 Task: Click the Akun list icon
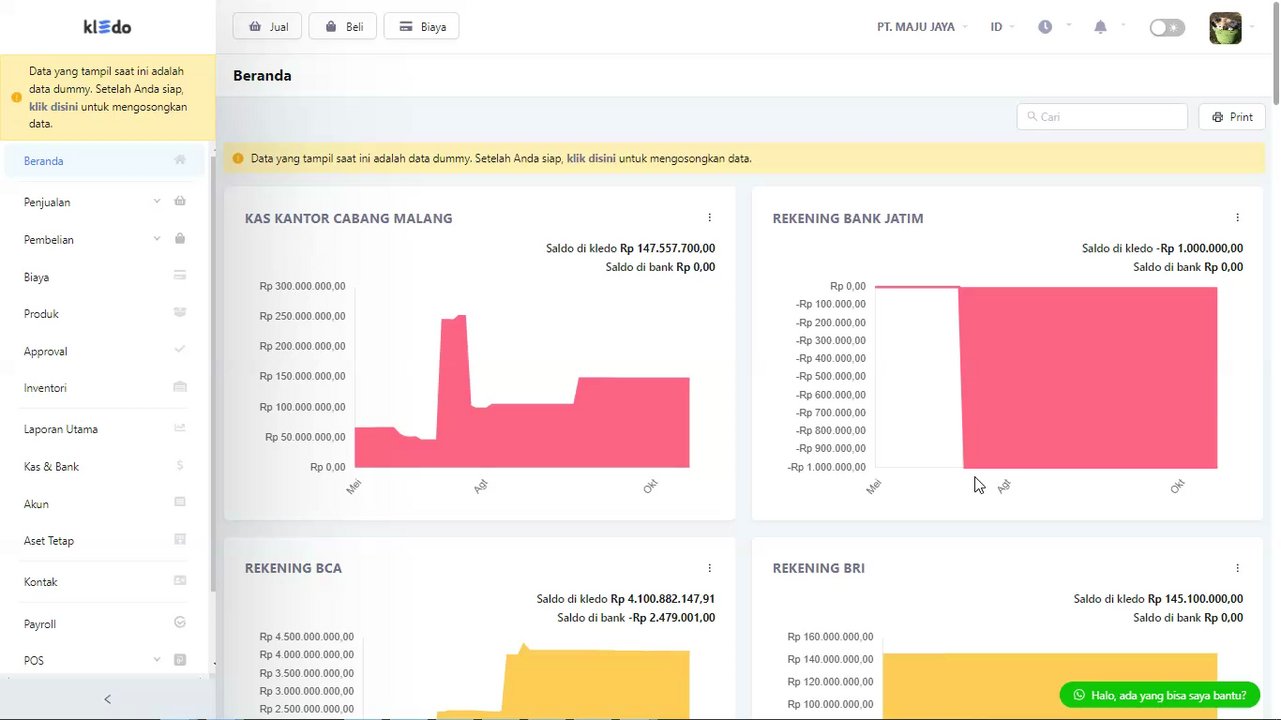pyautogui.click(x=180, y=503)
